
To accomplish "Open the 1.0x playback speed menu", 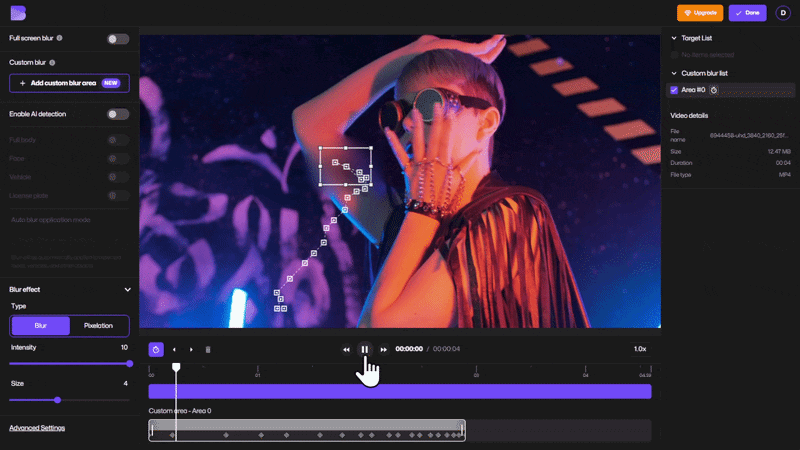I will point(640,349).
